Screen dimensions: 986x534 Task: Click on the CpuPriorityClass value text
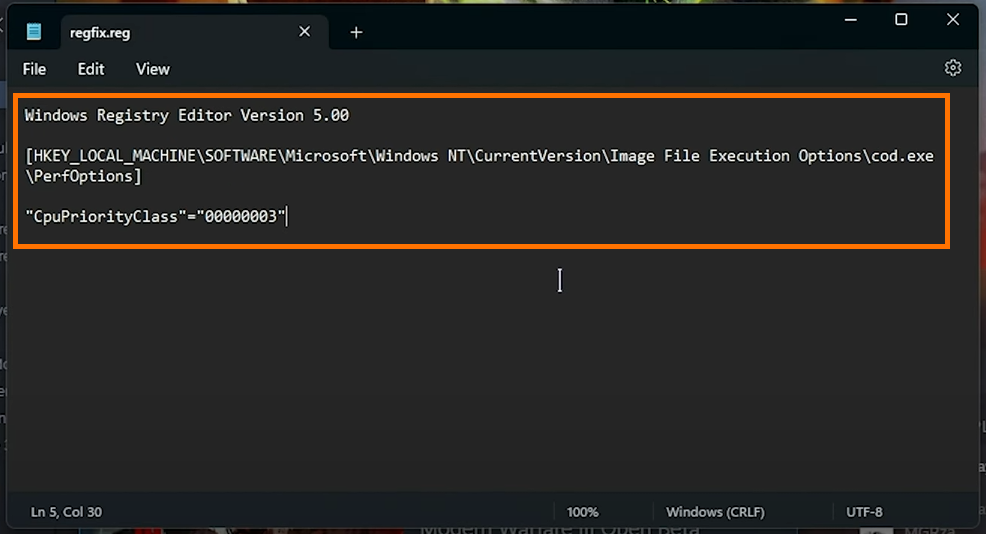155,216
